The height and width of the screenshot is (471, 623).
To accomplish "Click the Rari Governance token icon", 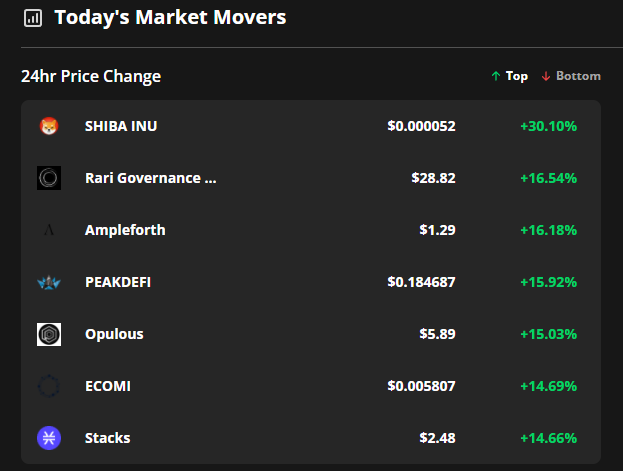I will 49,178.
